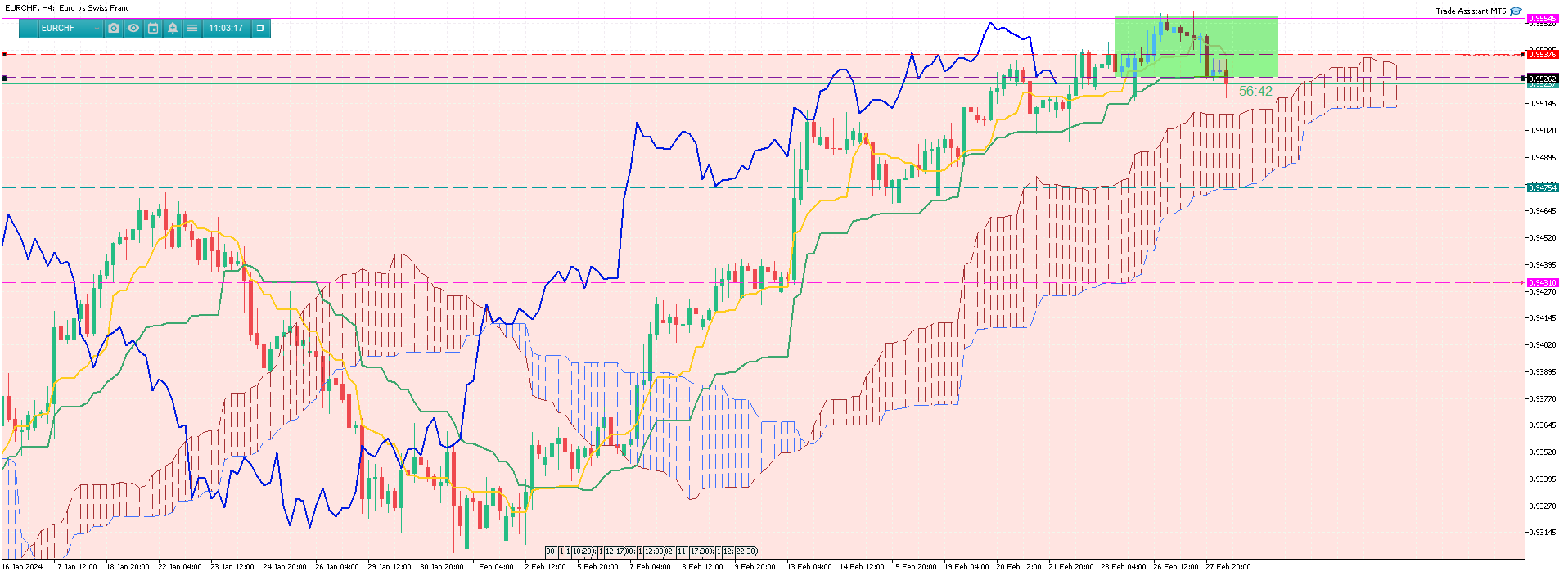This screenshot has width=1568, height=576.
Task: Click the green take-profit zone rectangle
Action: tap(1196, 47)
